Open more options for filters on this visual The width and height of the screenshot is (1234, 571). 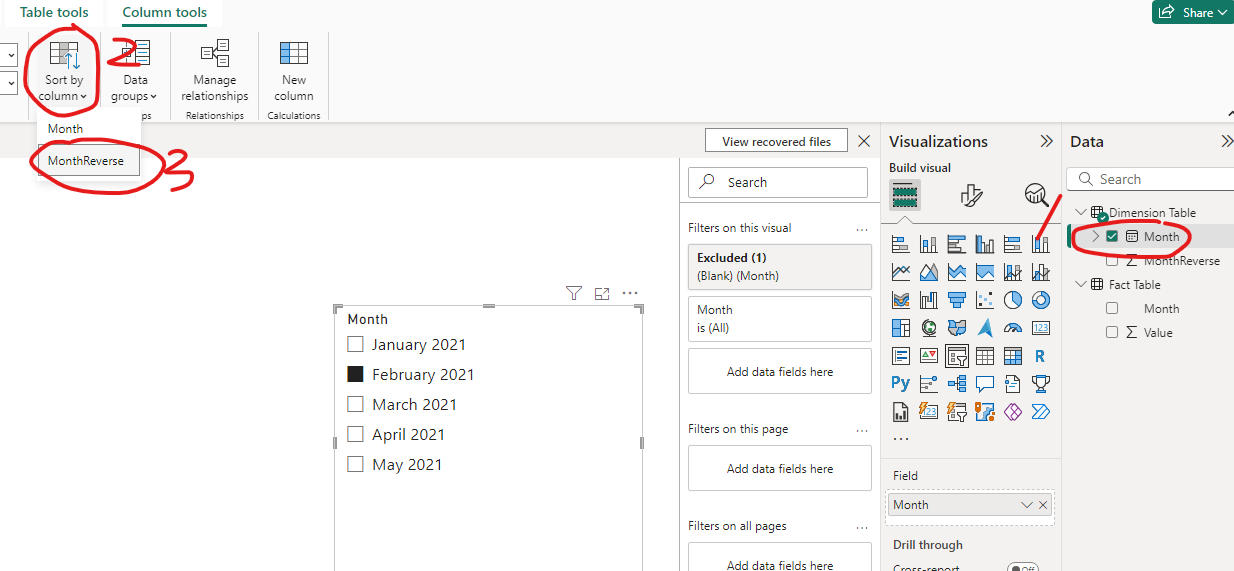[x=862, y=228]
